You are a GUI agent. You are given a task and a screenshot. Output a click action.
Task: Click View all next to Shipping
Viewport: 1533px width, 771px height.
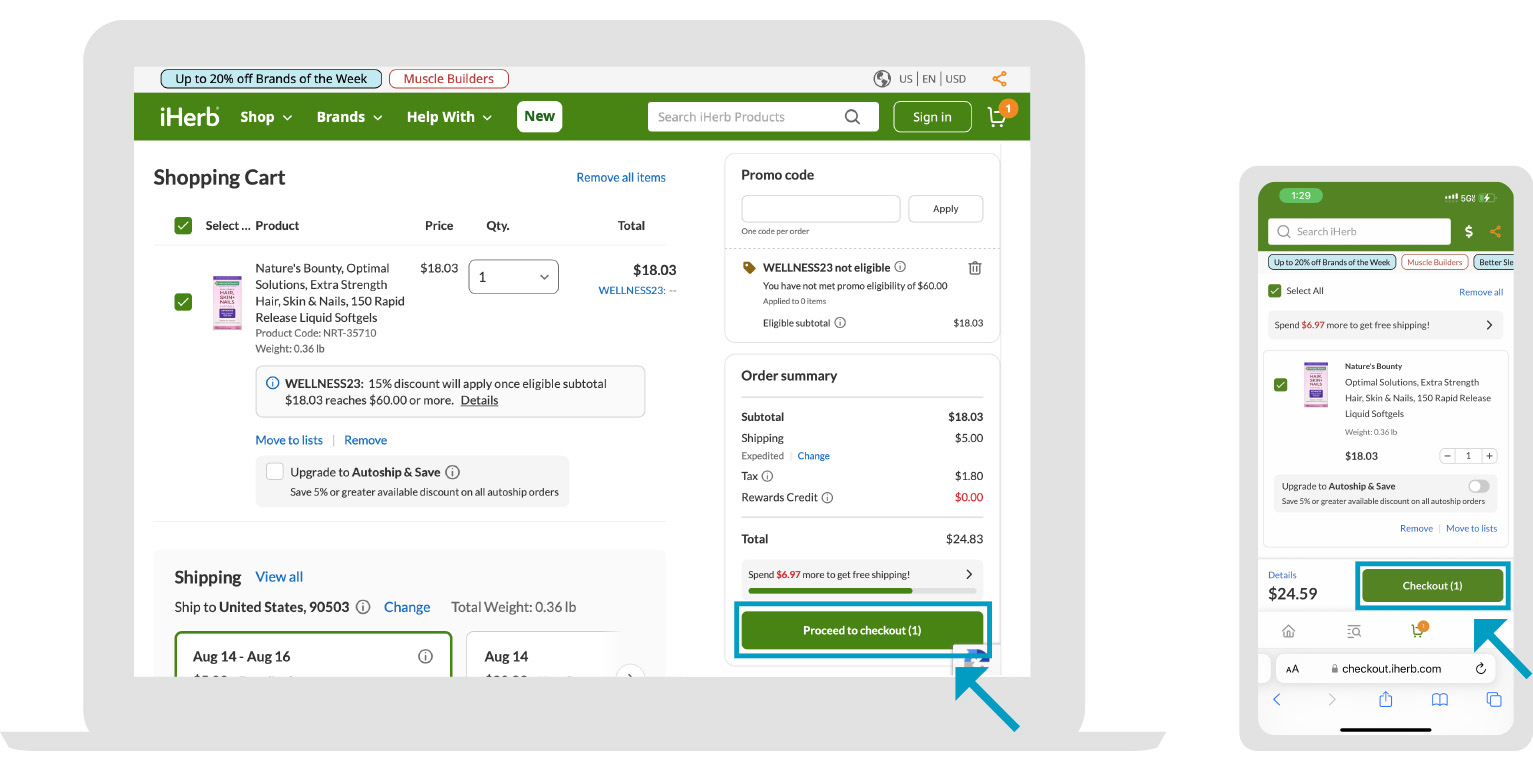279,577
